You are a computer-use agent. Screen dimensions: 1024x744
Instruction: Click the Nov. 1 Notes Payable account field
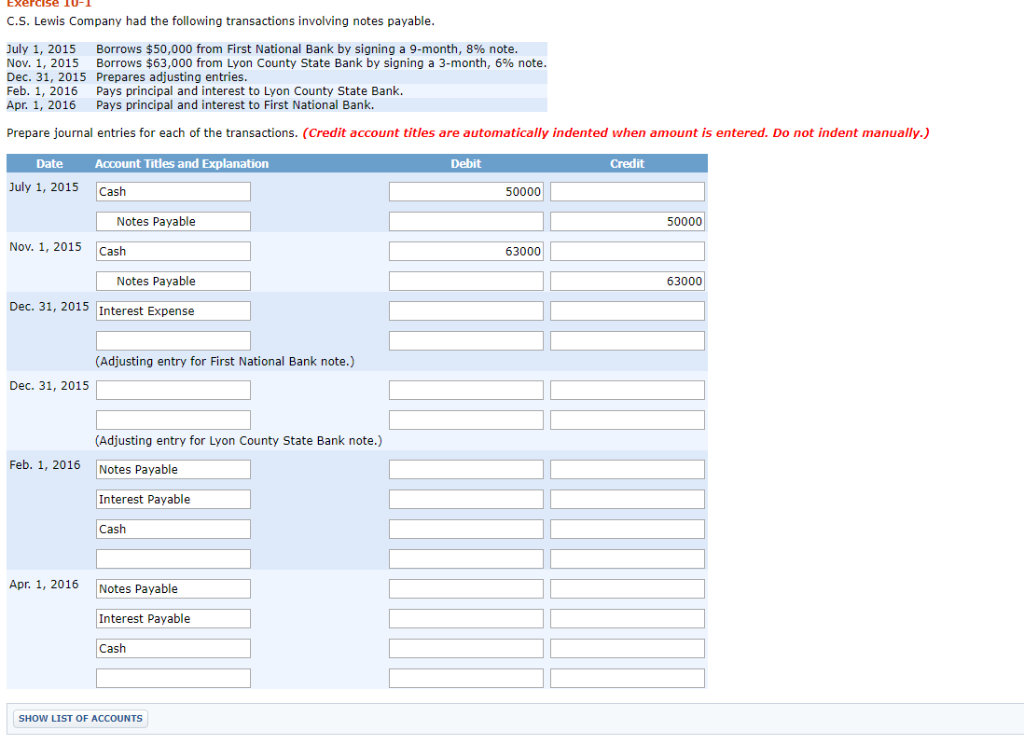[173, 281]
